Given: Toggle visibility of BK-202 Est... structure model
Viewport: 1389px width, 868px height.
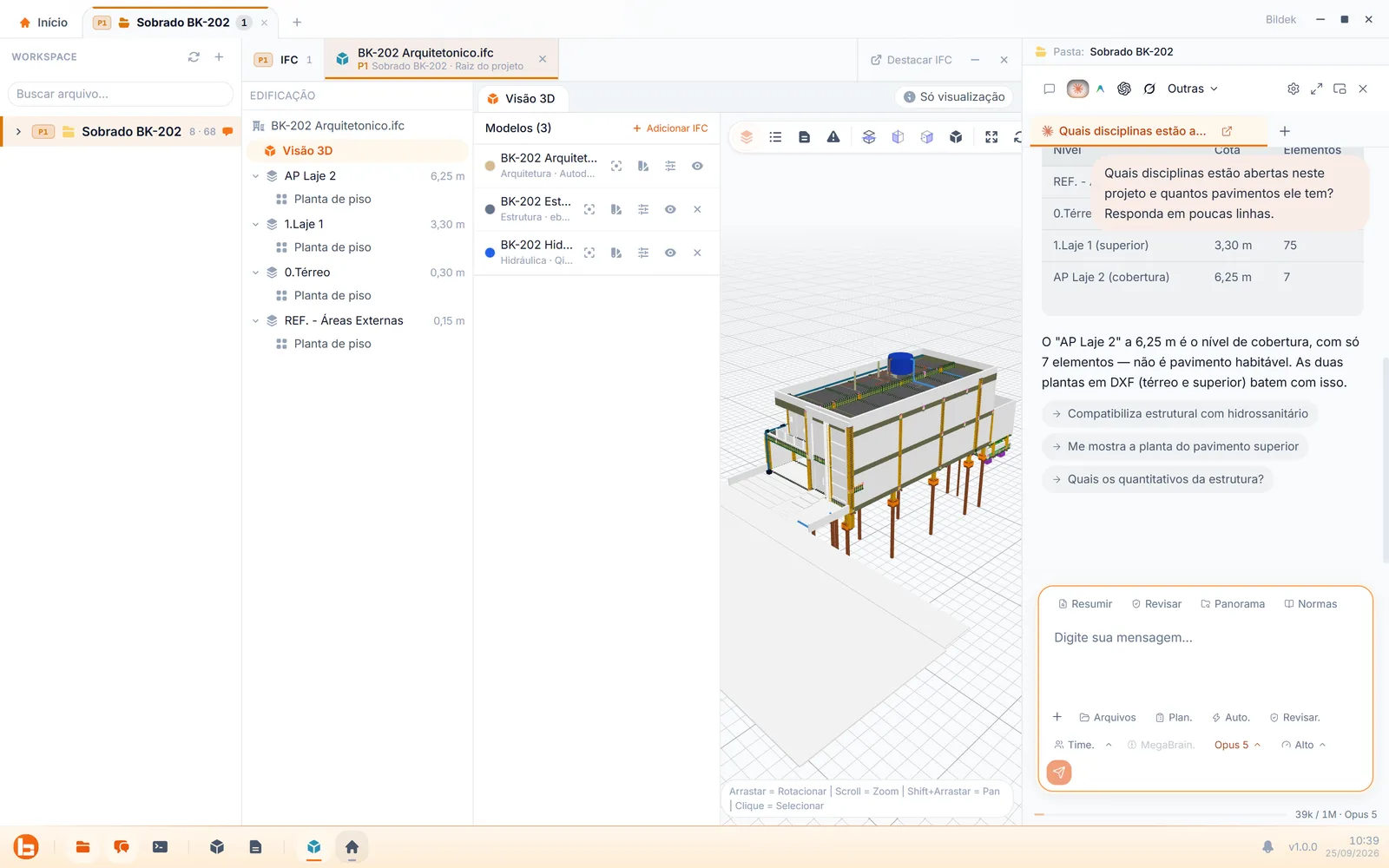Looking at the screenshot, I should click(x=670, y=209).
